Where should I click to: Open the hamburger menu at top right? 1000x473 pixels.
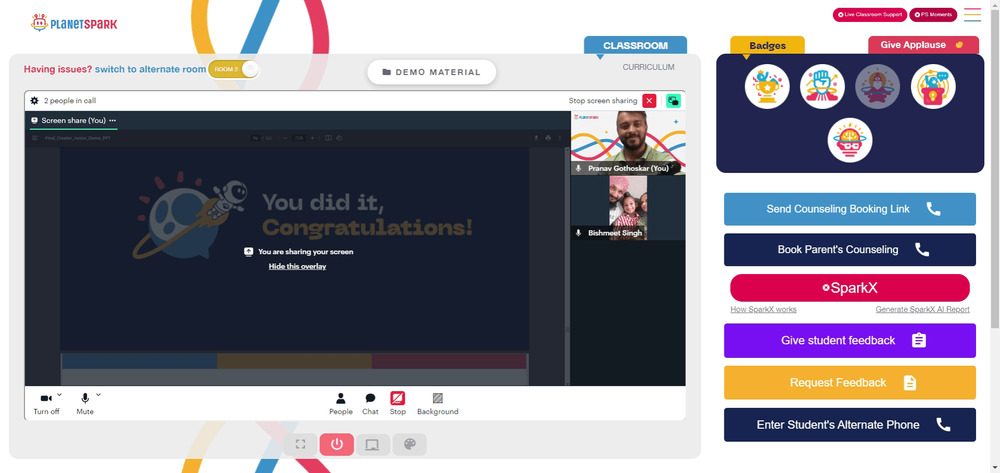click(973, 15)
